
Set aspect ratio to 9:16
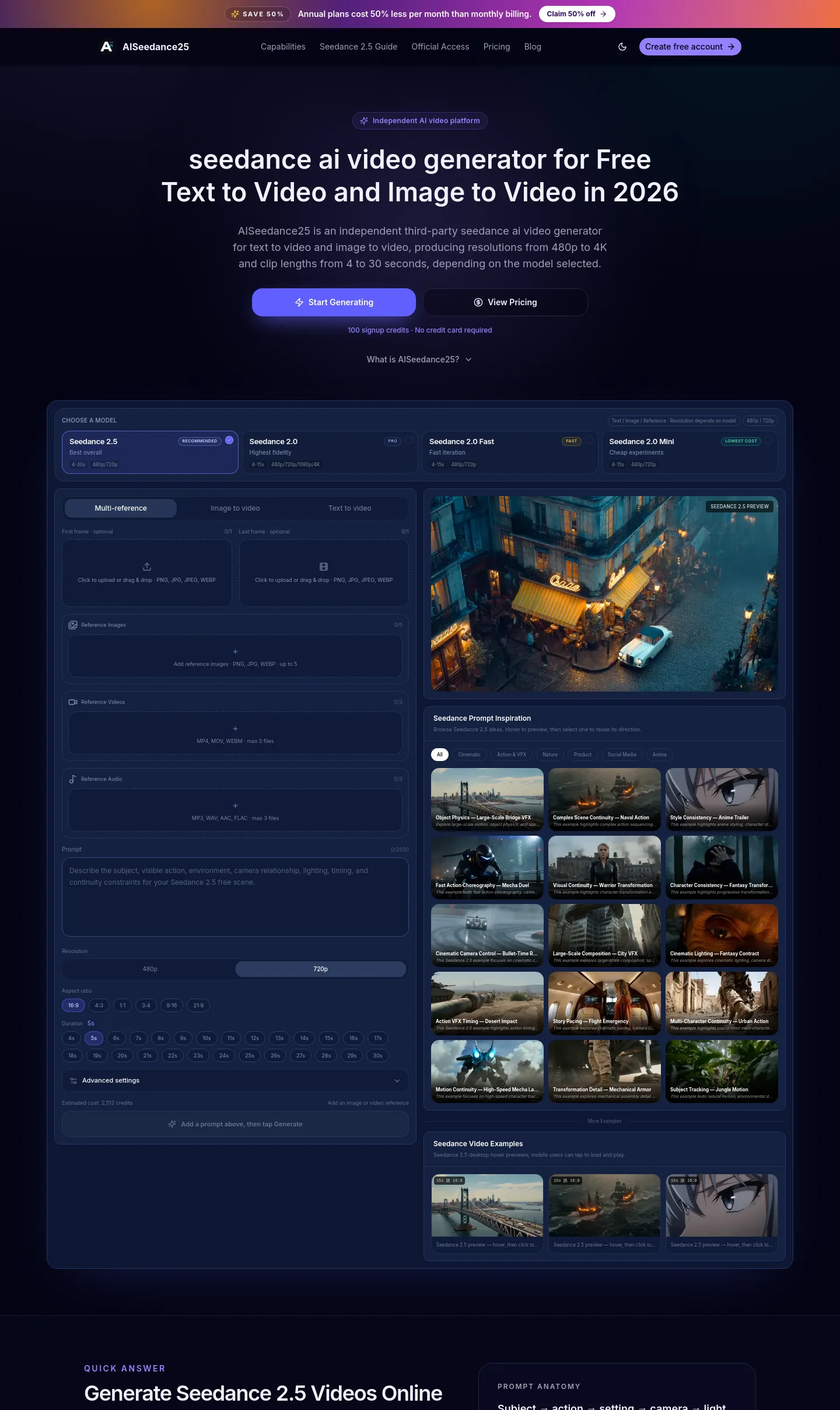point(171,1006)
